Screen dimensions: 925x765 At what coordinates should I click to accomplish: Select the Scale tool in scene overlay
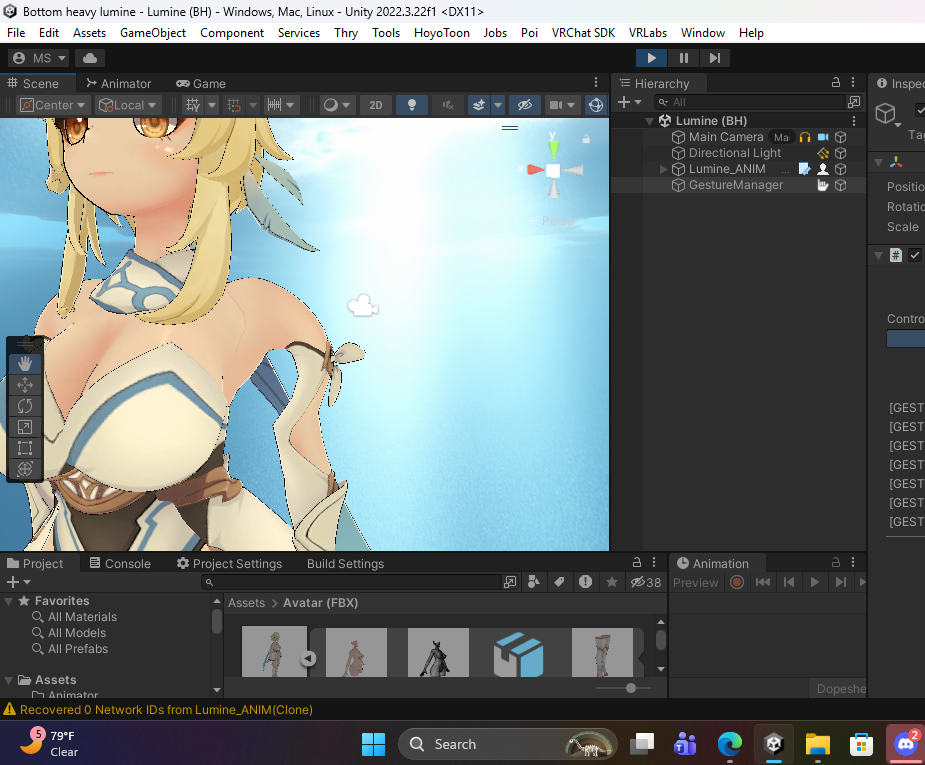pos(25,427)
